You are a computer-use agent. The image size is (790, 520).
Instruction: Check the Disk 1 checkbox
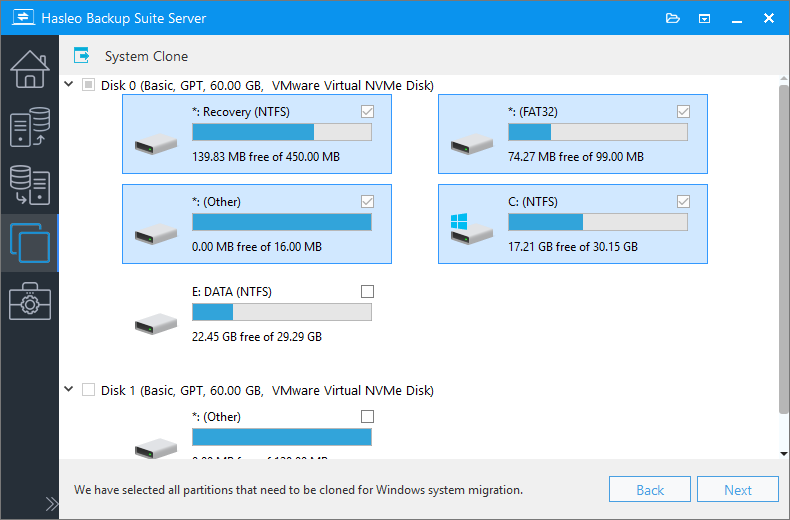(88, 390)
